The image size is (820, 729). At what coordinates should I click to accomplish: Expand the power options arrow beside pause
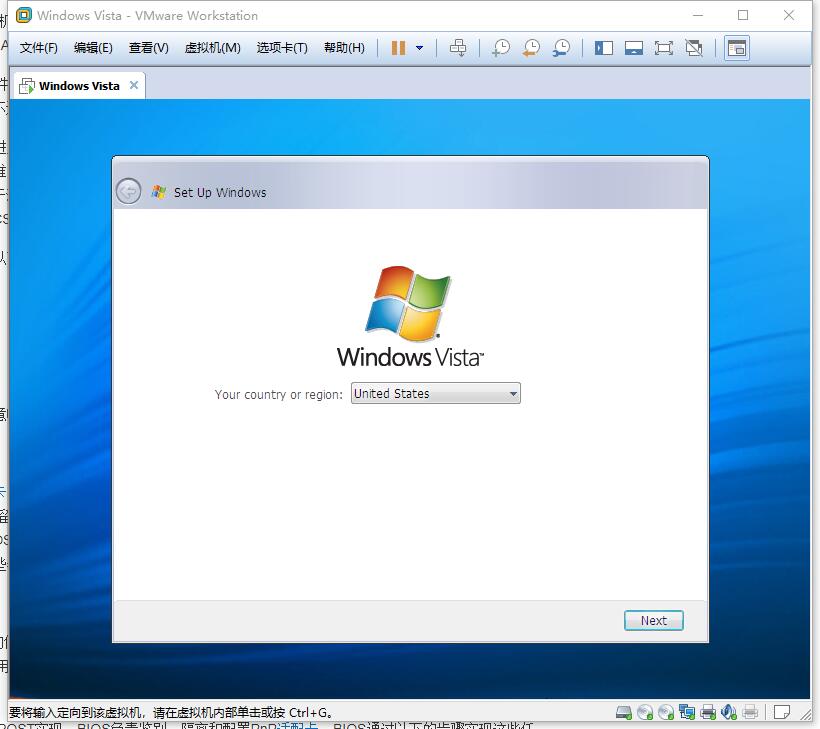point(419,48)
